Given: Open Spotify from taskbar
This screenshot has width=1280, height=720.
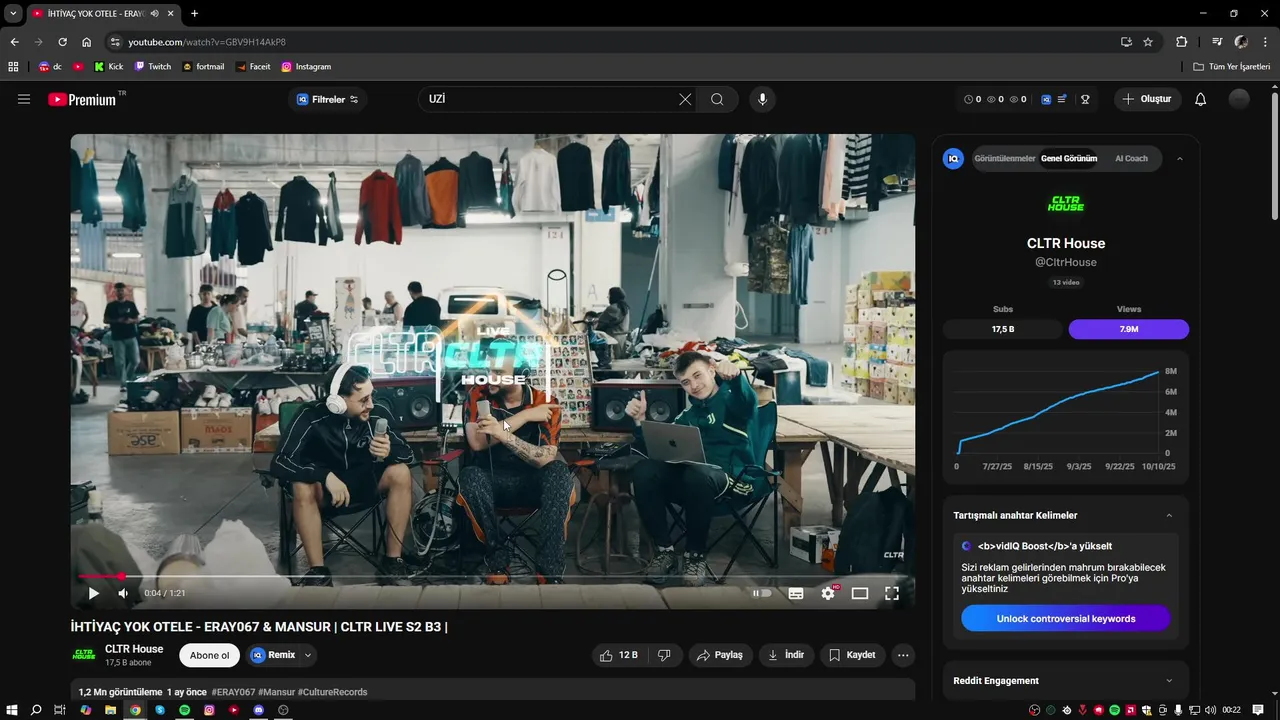Looking at the screenshot, I should coord(184,710).
